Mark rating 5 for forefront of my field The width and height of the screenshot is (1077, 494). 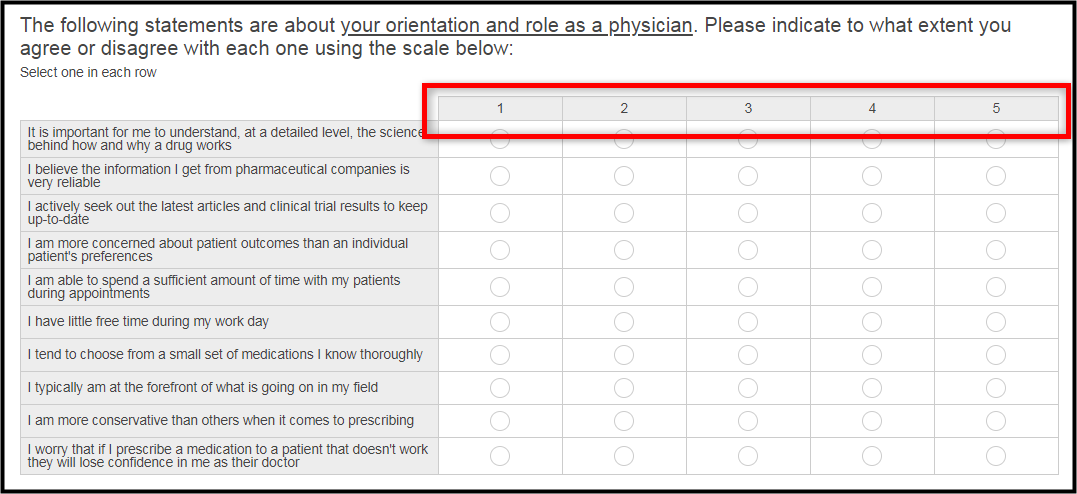[x=996, y=388]
